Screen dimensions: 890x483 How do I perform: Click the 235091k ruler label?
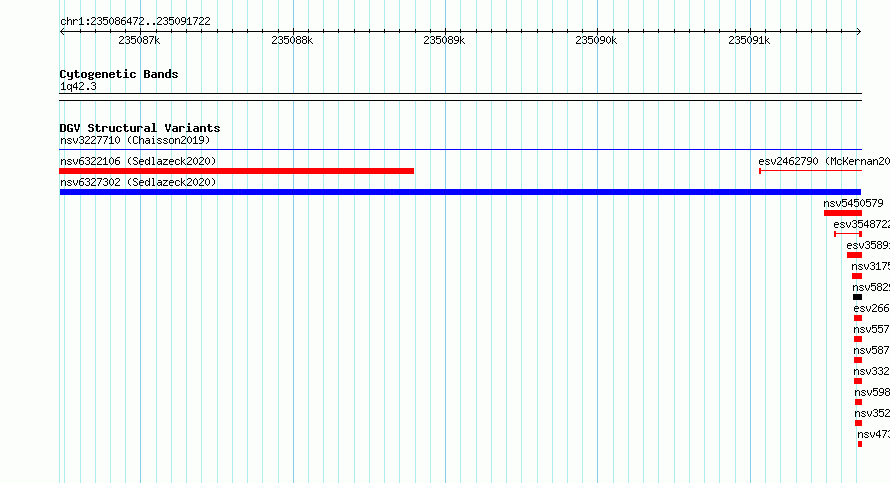coord(749,40)
